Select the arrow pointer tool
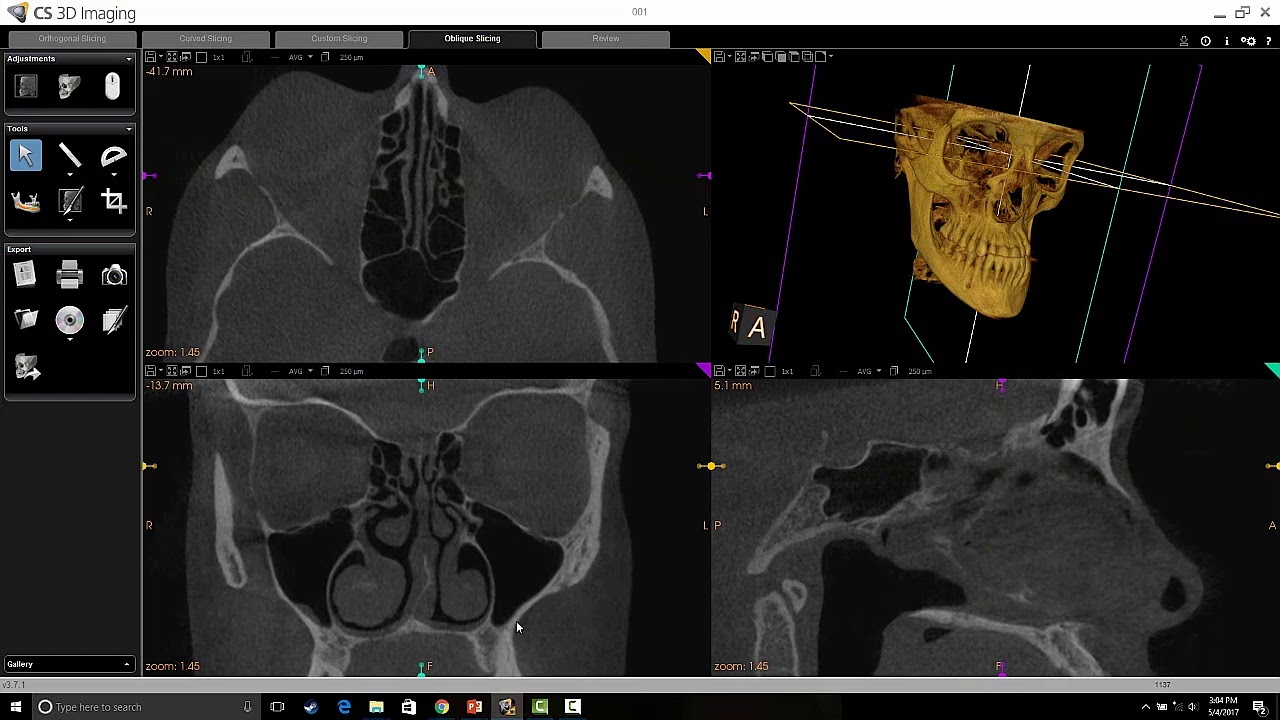Screen dimensions: 1280x720 (x=26, y=156)
